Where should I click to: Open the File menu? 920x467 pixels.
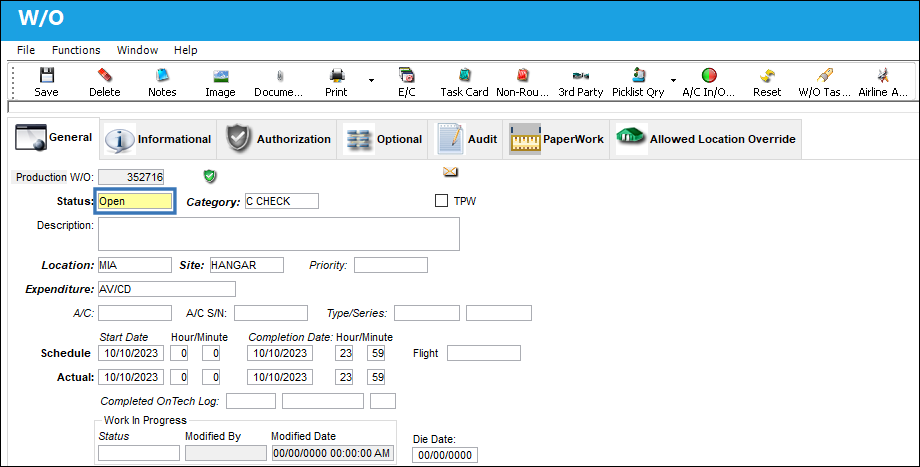pos(26,50)
